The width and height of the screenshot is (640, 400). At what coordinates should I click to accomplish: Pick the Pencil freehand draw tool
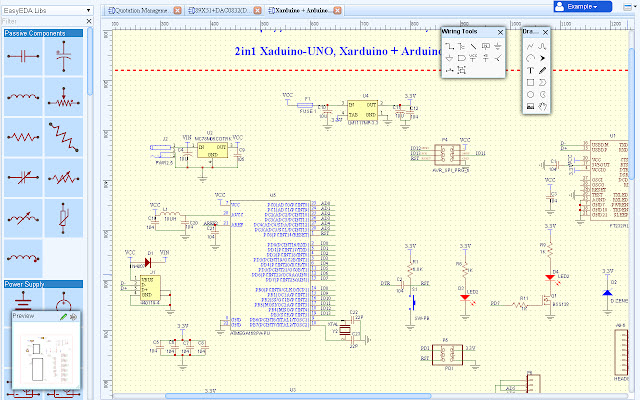[542, 70]
